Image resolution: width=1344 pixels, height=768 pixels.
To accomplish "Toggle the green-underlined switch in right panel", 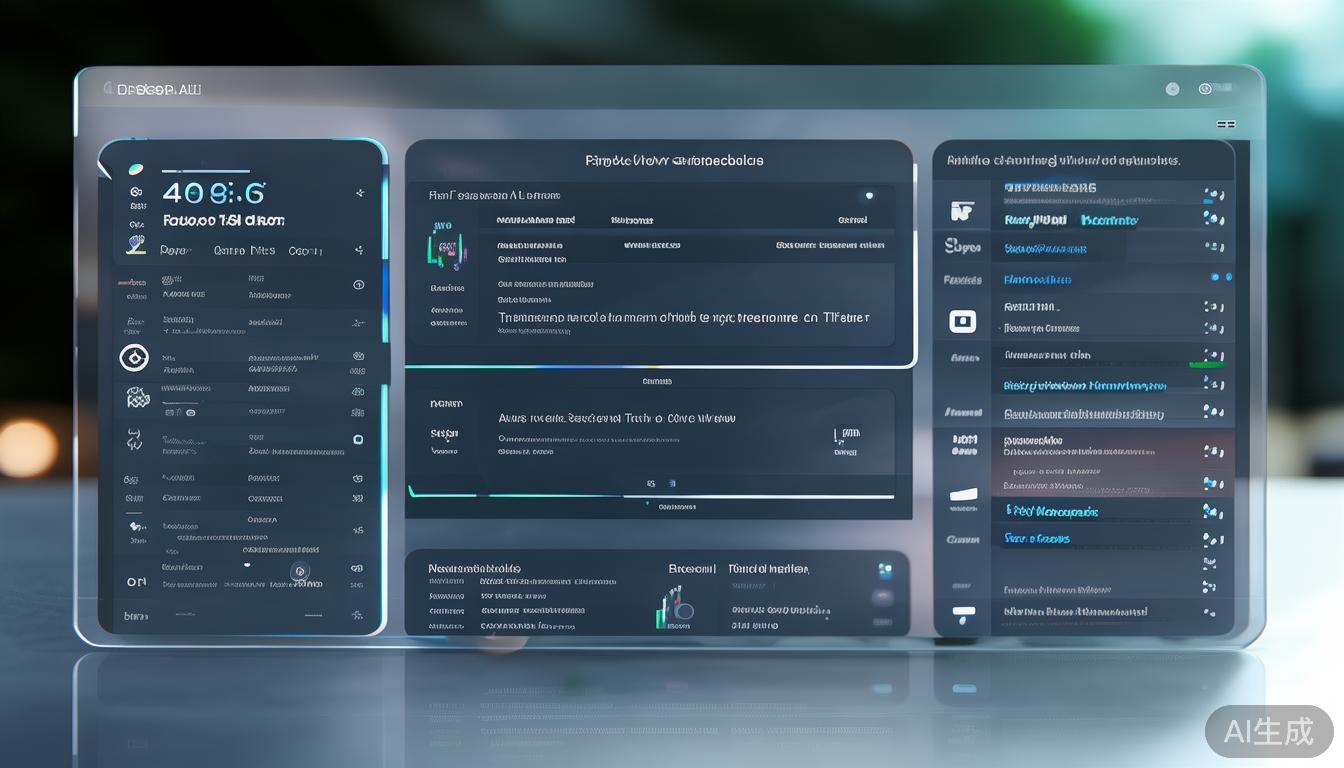I will pyautogui.click(x=1212, y=357).
